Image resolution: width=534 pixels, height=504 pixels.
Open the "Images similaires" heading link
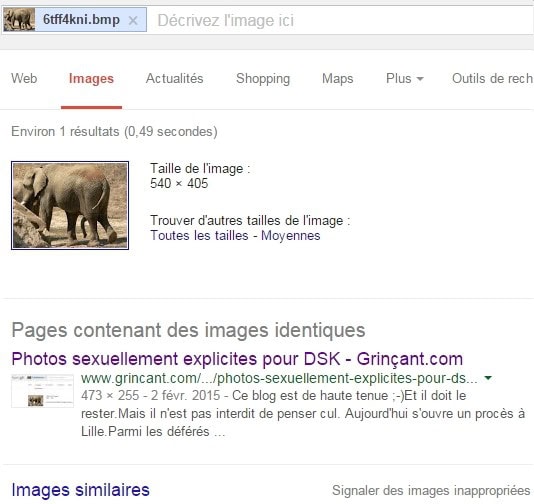coord(80,490)
